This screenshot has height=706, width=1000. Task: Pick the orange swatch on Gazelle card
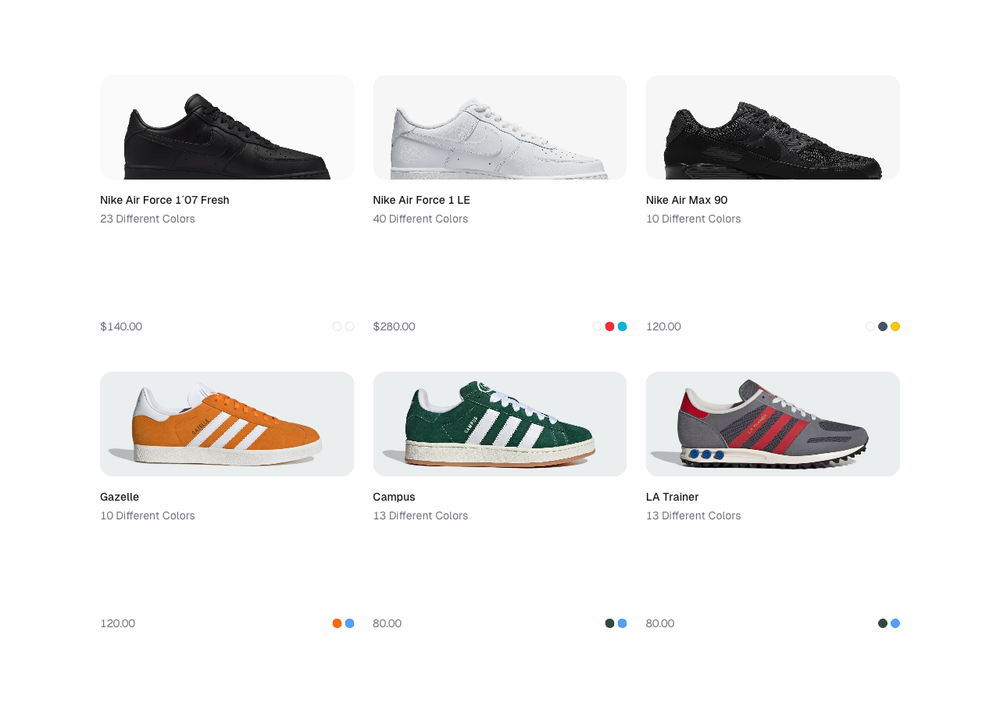click(x=337, y=624)
